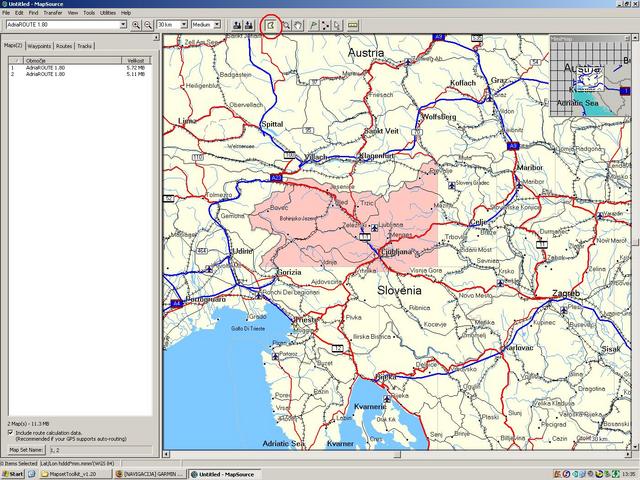Open the NAVIGACIJA GARMIN taskbar window
This screenshot has height=480, width=640.
point(150,474)
